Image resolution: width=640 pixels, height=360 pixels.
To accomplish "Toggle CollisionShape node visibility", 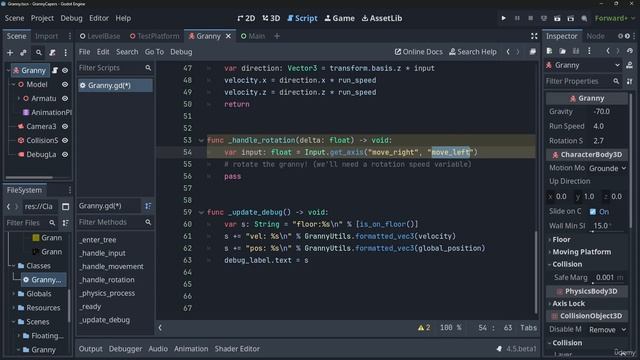I will click(x=65, y=140).
